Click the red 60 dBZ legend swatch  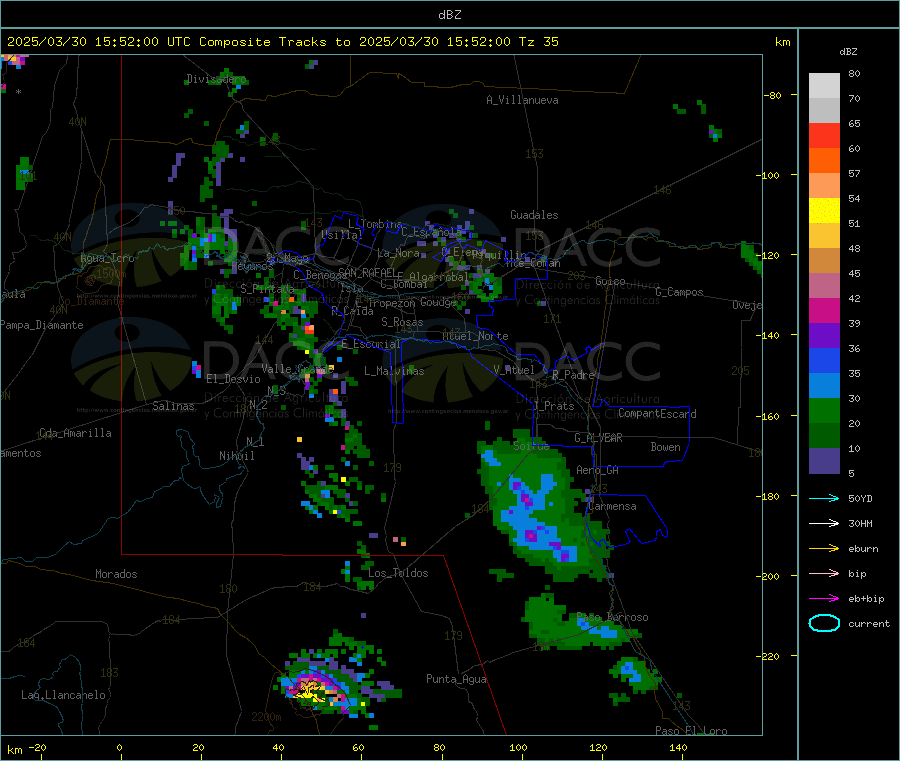(x=824, y=135)
